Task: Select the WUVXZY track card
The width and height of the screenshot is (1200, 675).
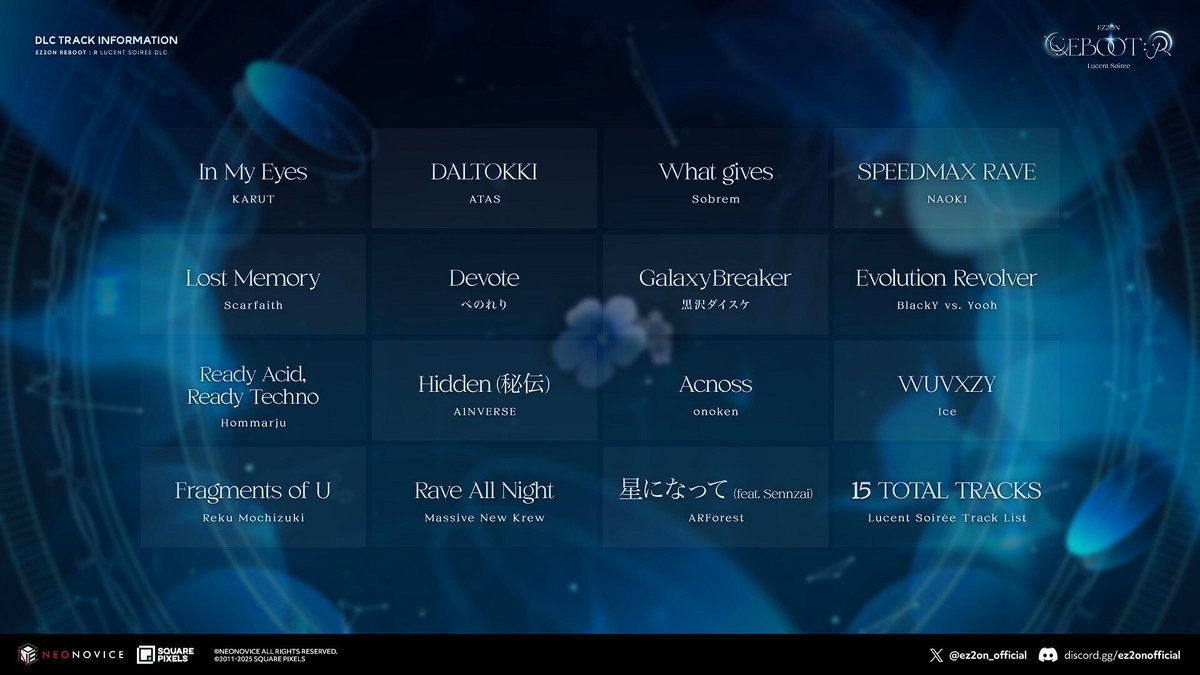Action: click(947, 391)
